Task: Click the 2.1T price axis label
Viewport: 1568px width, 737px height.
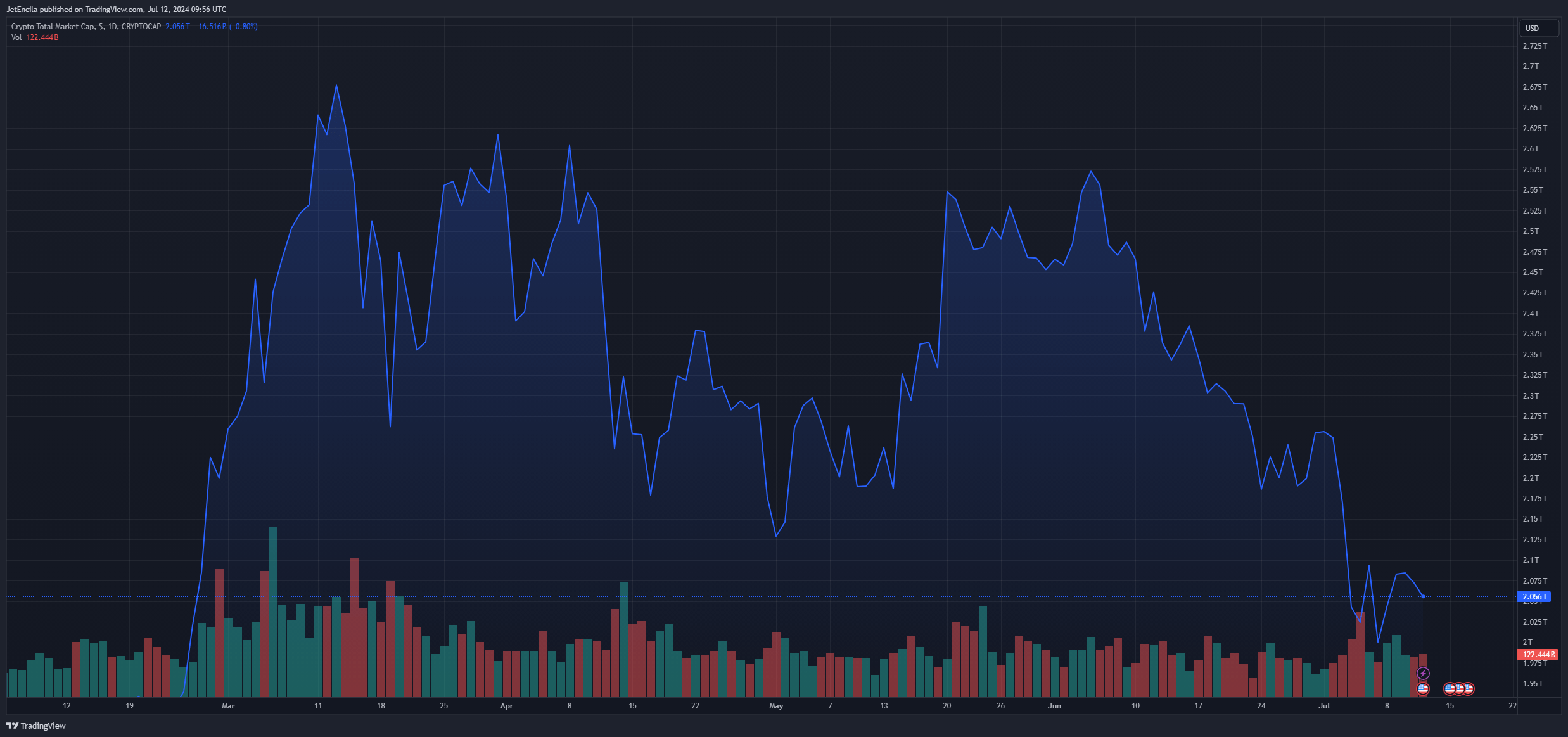Action: pyautogui.click(x=1531, y=560)
